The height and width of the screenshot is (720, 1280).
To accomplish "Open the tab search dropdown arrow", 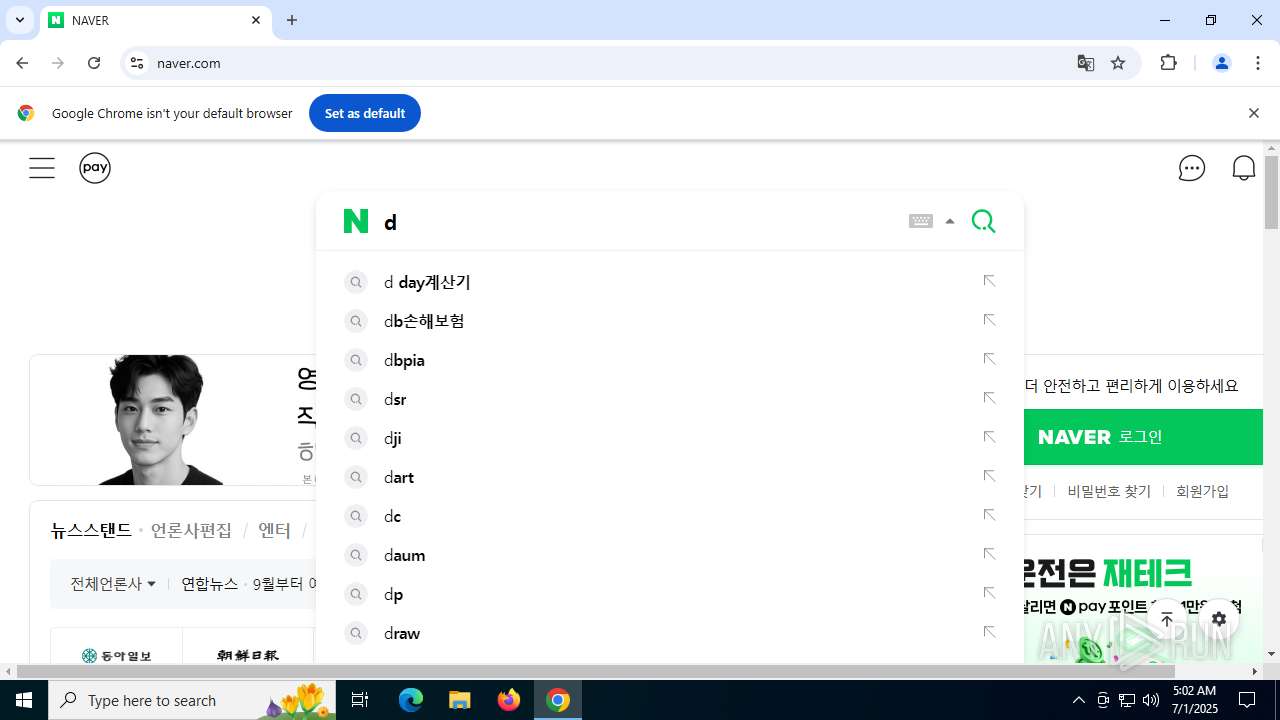I will [19, 20].
